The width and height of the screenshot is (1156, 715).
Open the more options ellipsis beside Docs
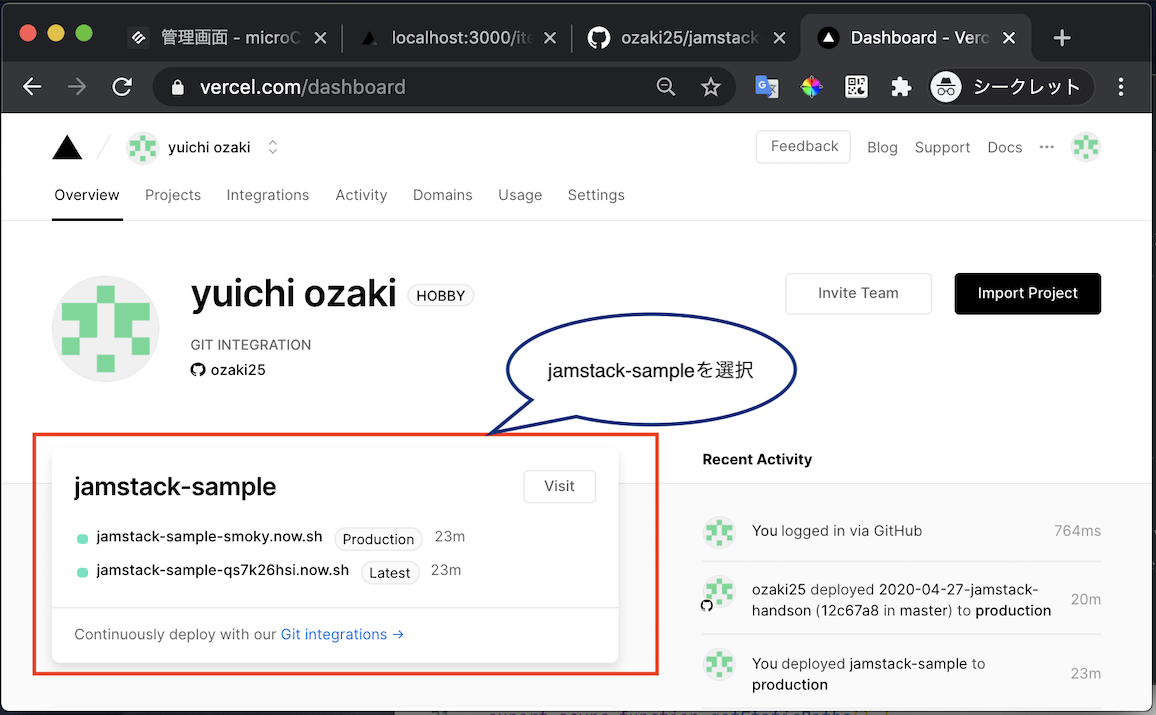tap(1047, 147)
